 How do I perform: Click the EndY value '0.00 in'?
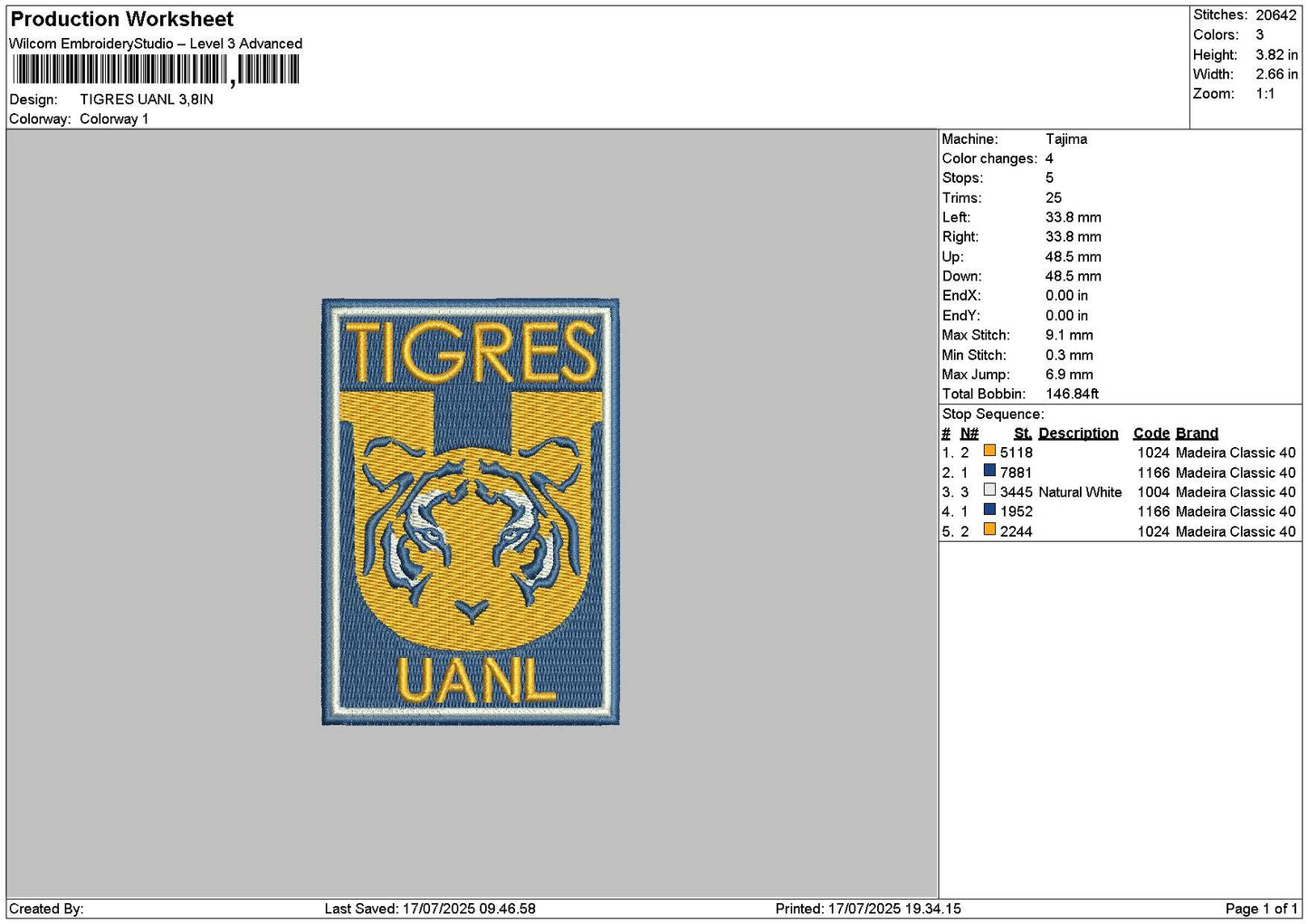[1067, 316]
